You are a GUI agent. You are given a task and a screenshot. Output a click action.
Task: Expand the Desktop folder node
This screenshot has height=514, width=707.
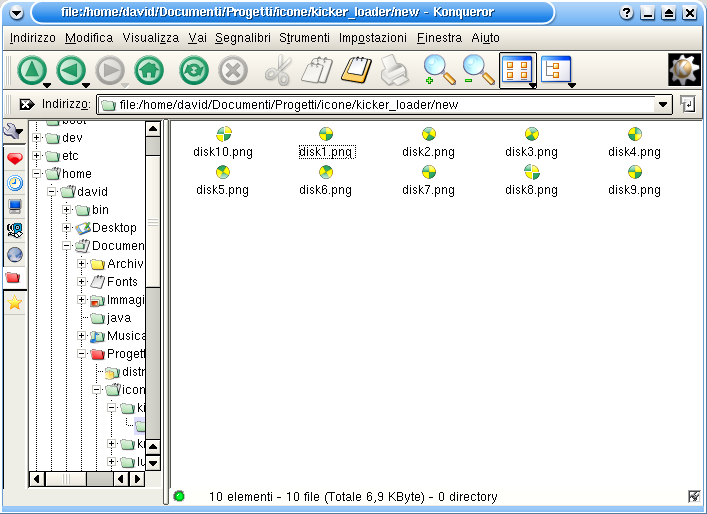point(66,228)
